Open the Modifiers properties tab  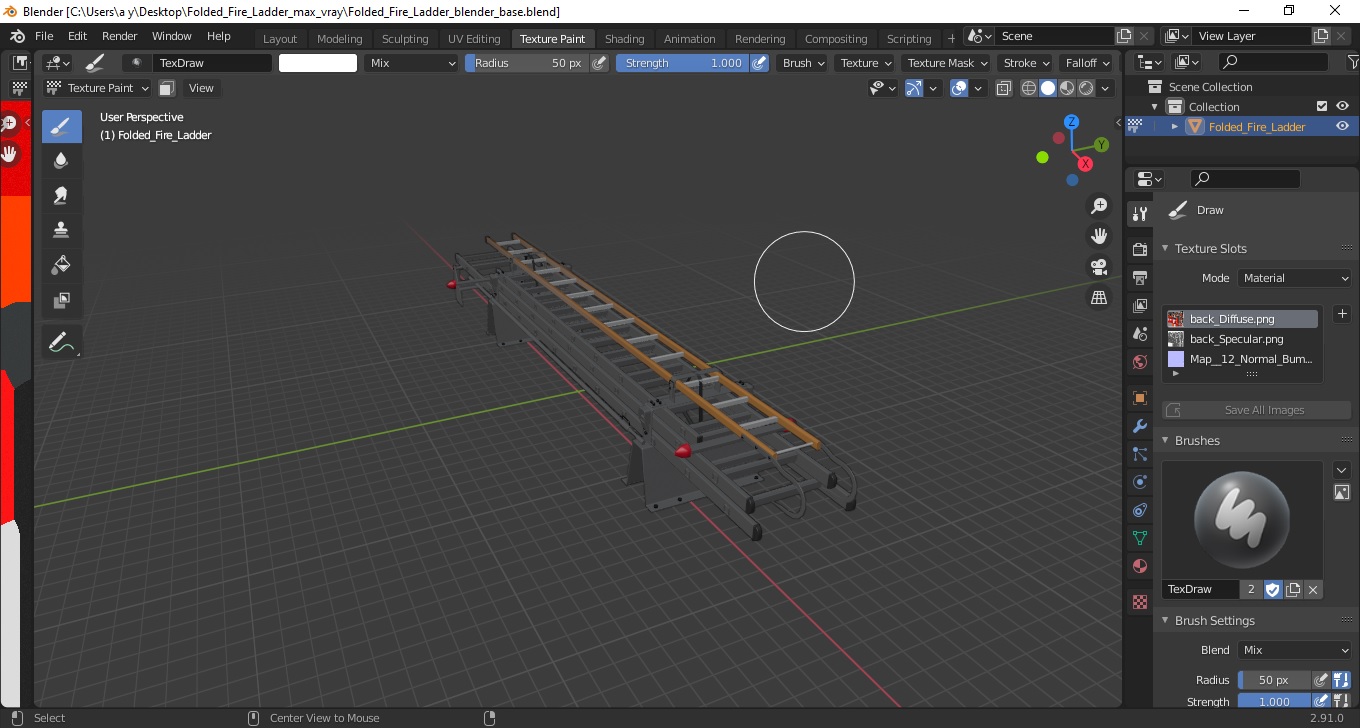tap(1139, 426)
